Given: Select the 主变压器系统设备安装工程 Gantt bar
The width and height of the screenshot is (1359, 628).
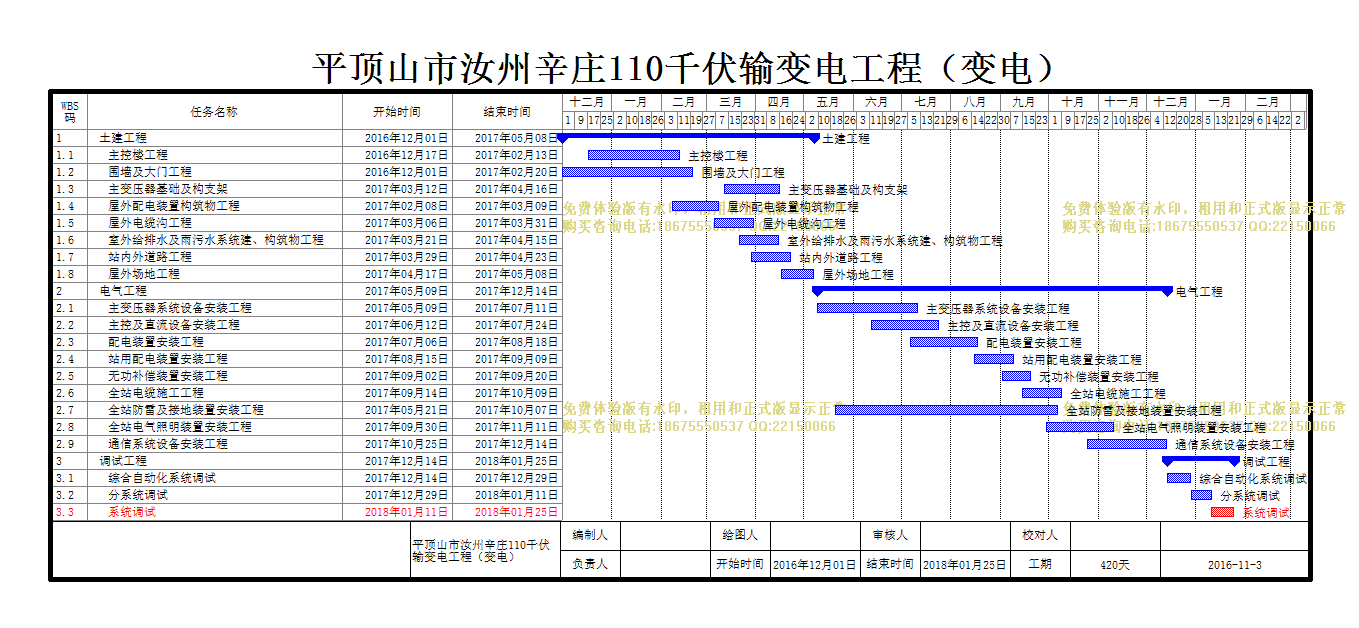Looking at the screenshot, I should point(868,308).
